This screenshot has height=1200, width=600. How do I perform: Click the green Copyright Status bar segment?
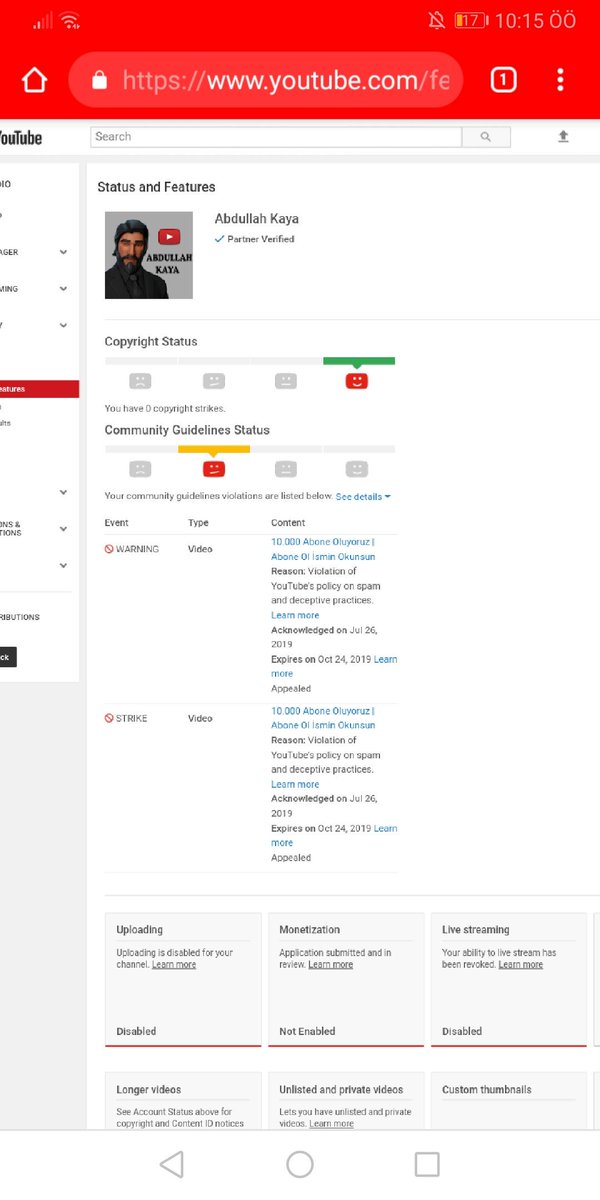pos(359,361)
